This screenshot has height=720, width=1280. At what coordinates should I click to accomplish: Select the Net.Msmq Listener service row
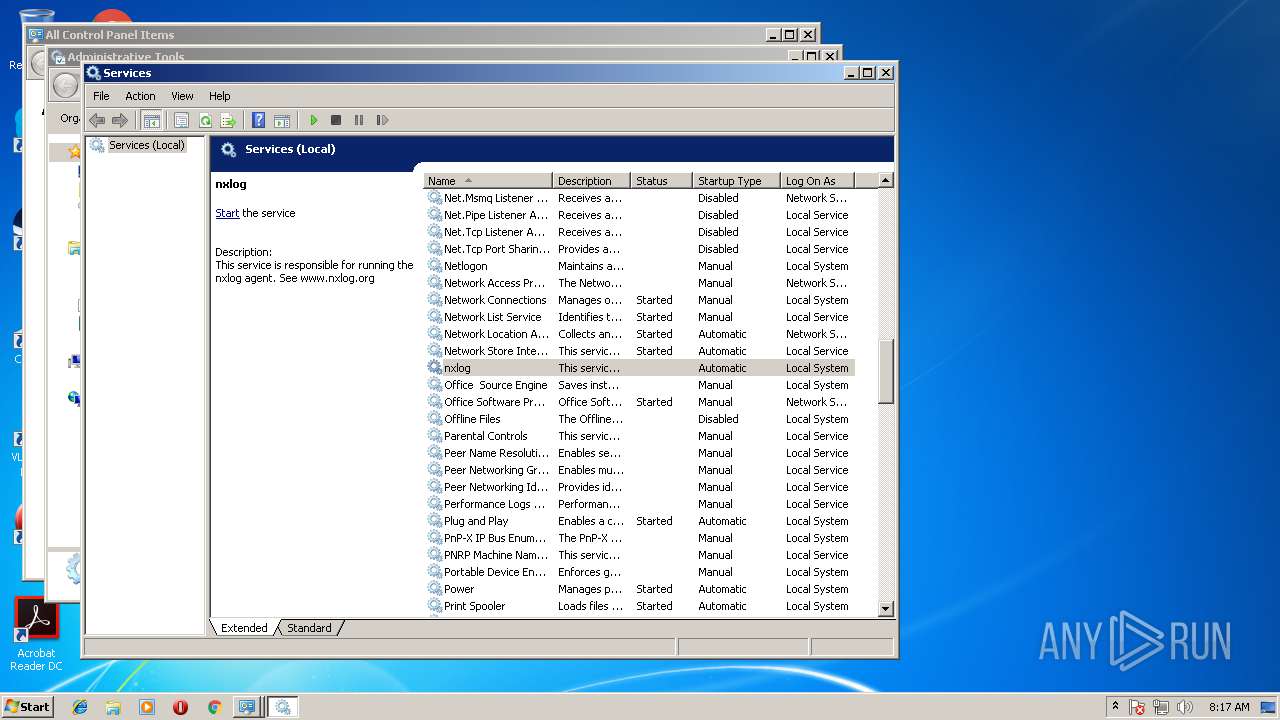pyautogui.click(x=640, y=198)
